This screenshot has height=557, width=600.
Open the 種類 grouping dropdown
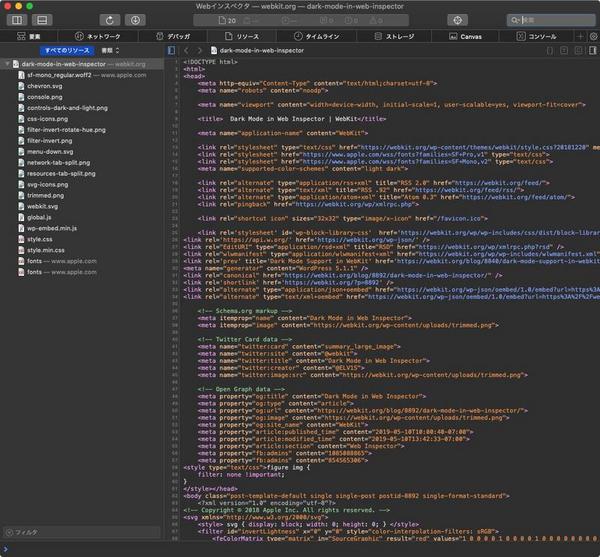coord(111,50)
